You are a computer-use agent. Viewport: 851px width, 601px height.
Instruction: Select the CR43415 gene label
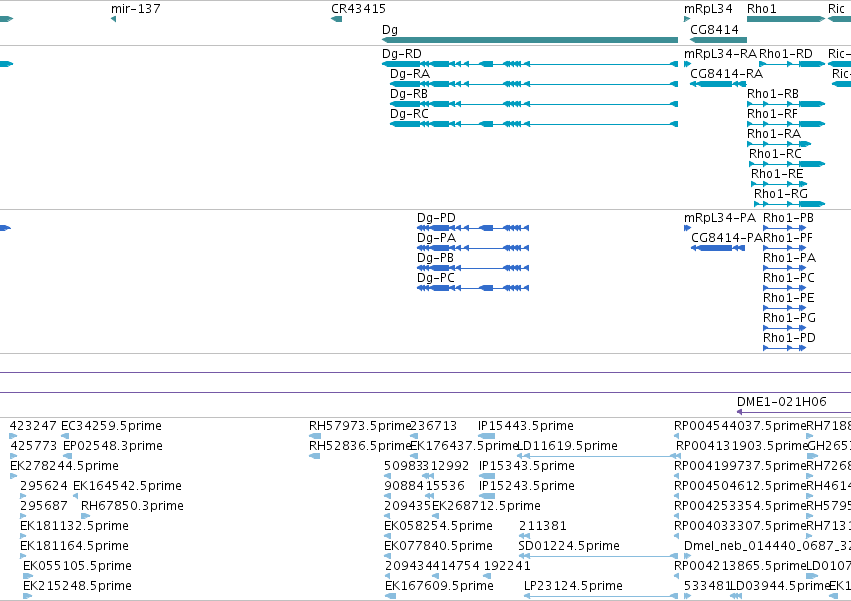(x=358, y=9)
